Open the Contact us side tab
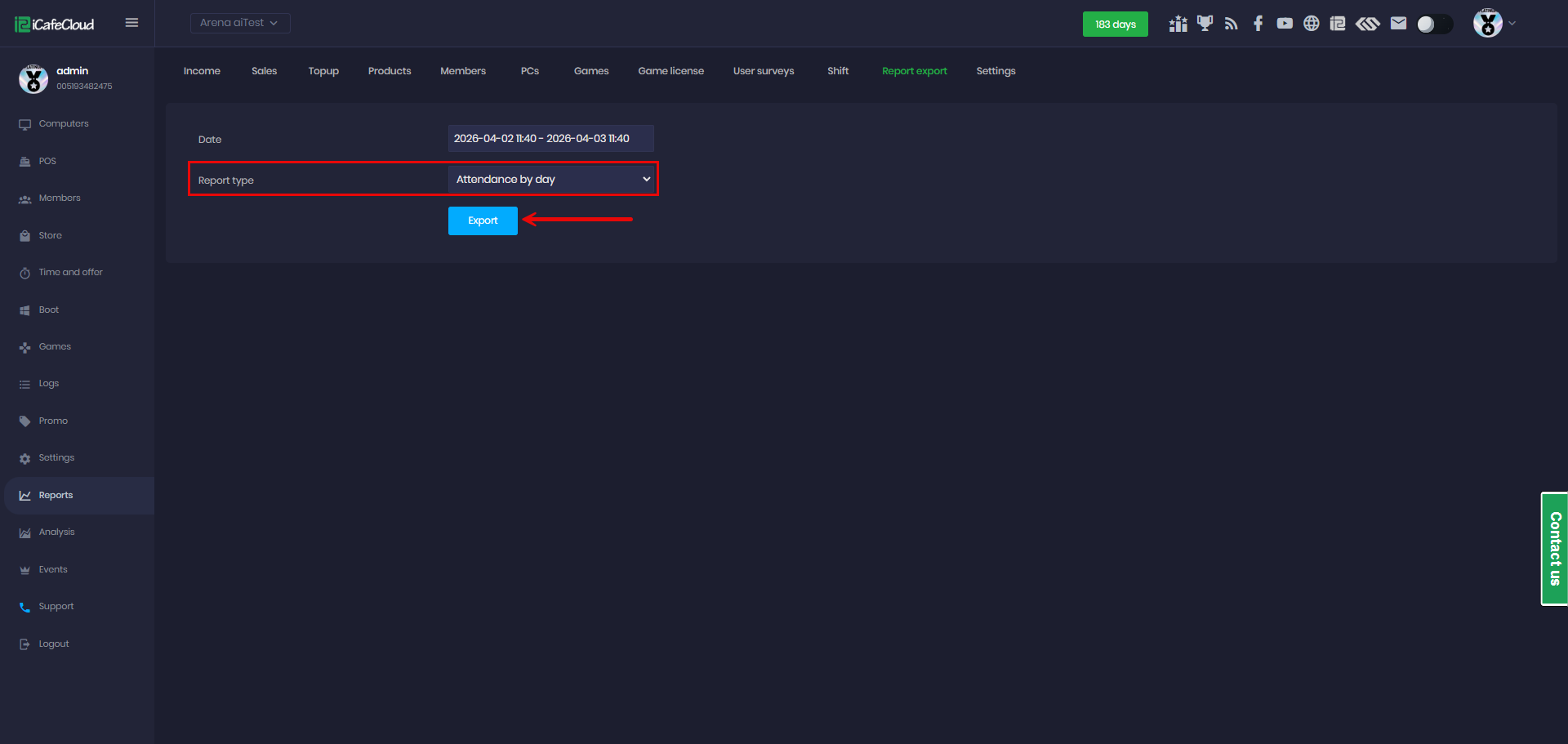The image size is (1568, 744). click(1554, 549)
